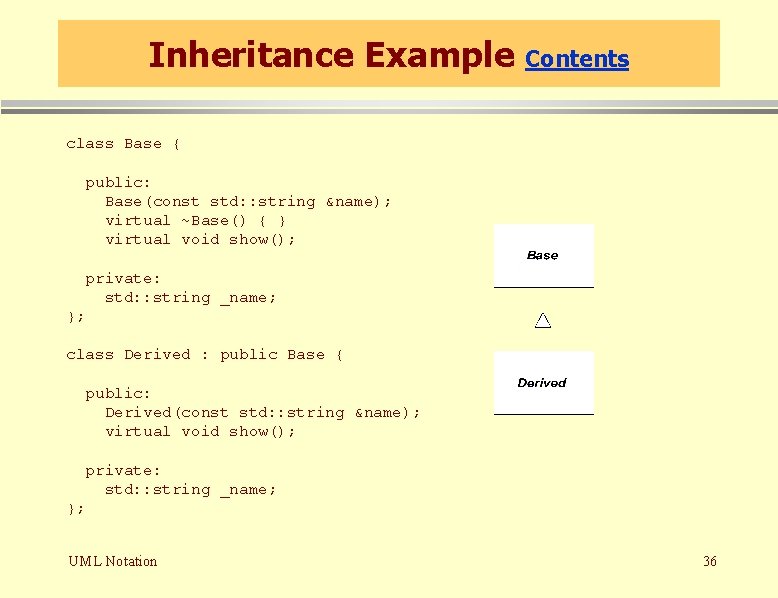Click 'class Derived : public Base {' line

(204, 355)
